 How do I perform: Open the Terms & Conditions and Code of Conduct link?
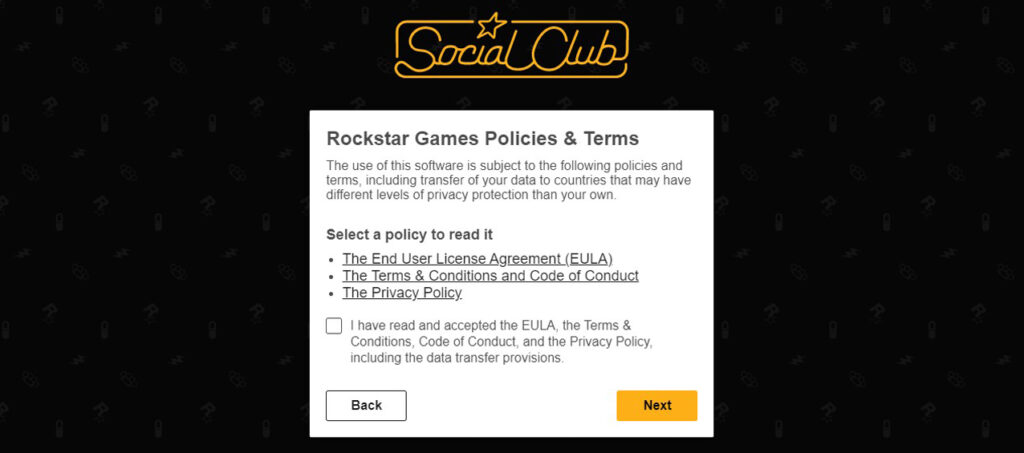pyautogui.click(x=490, y=275)
